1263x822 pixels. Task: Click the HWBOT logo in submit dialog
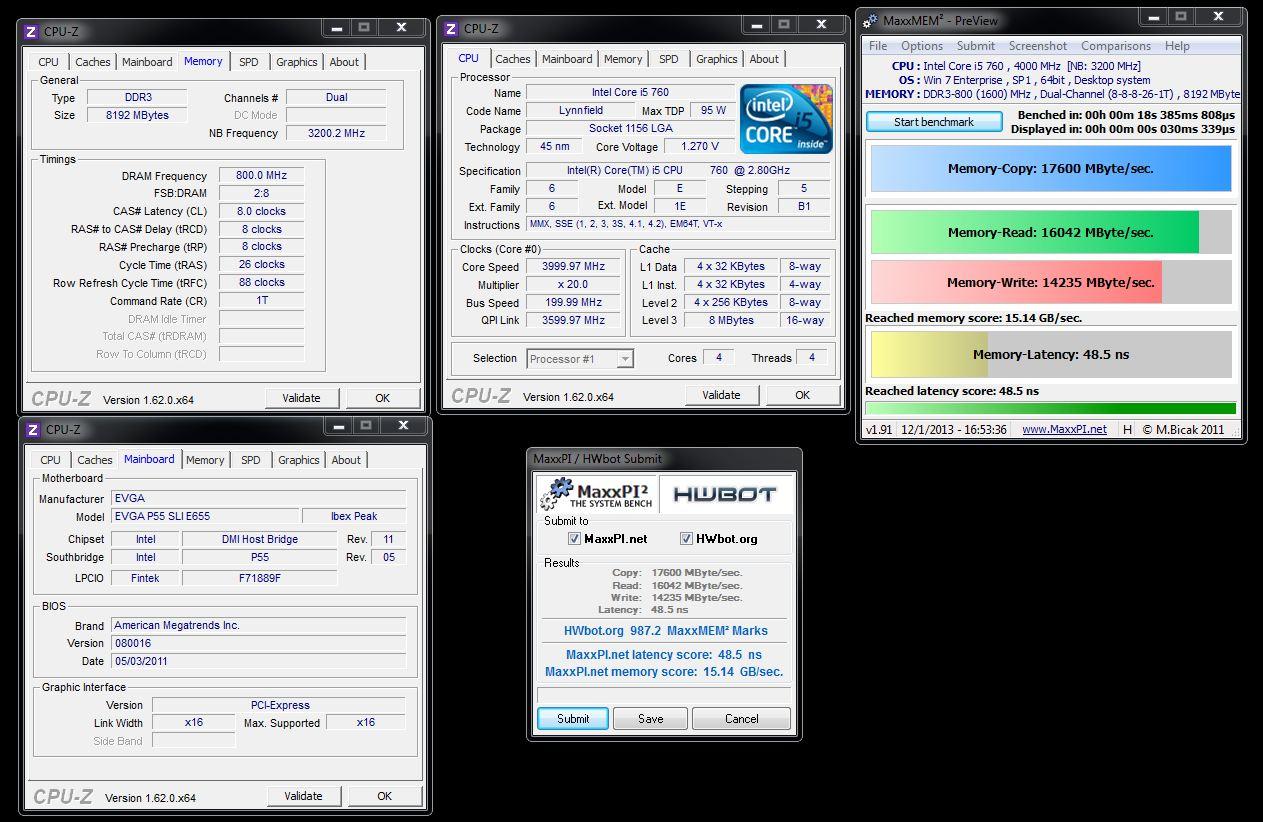pos(725,493)
